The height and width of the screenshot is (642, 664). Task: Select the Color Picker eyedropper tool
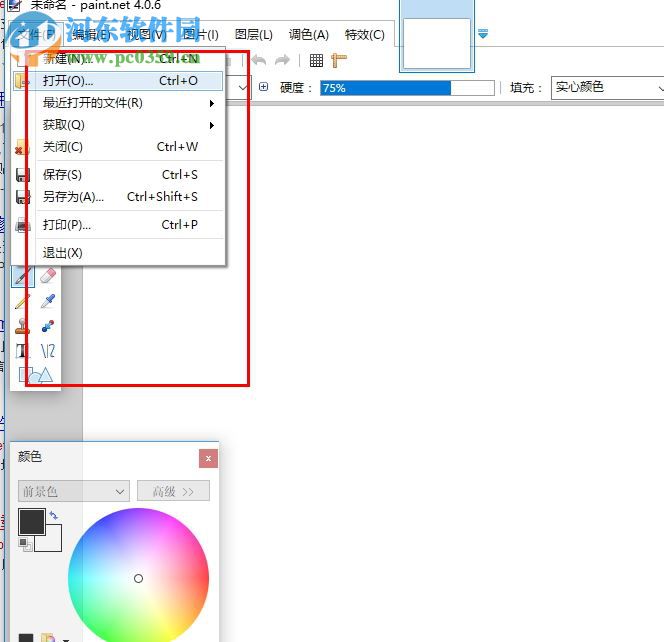(48, 301)
